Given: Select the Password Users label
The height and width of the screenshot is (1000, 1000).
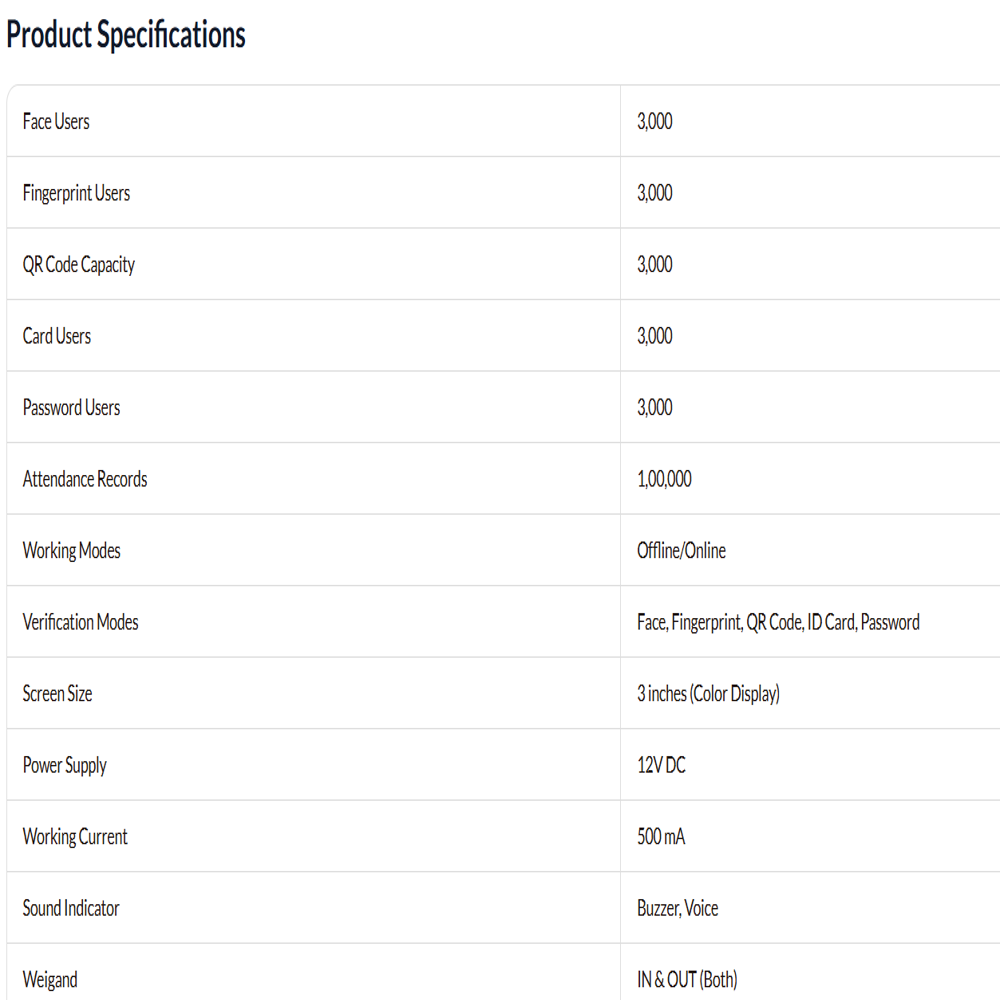Looking at the screenshot, I should 71,407.
